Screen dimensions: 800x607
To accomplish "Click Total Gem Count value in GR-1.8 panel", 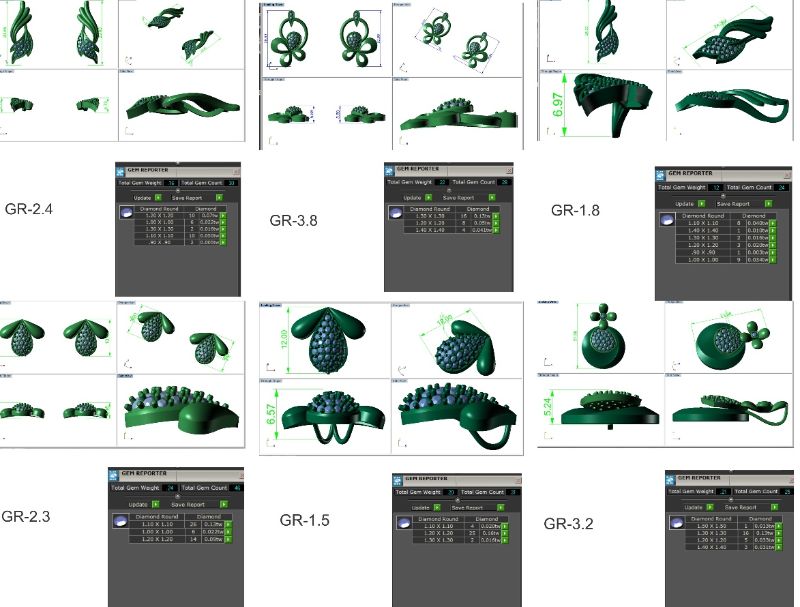I will point(782,187).
